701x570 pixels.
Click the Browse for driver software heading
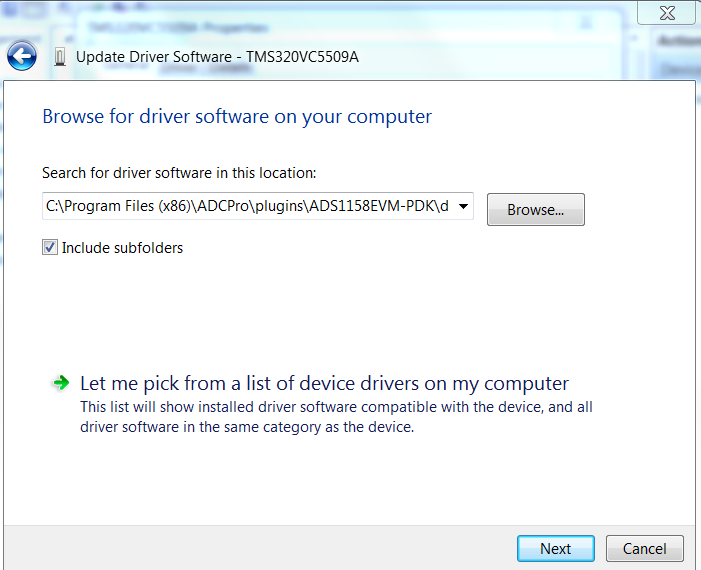237,116
